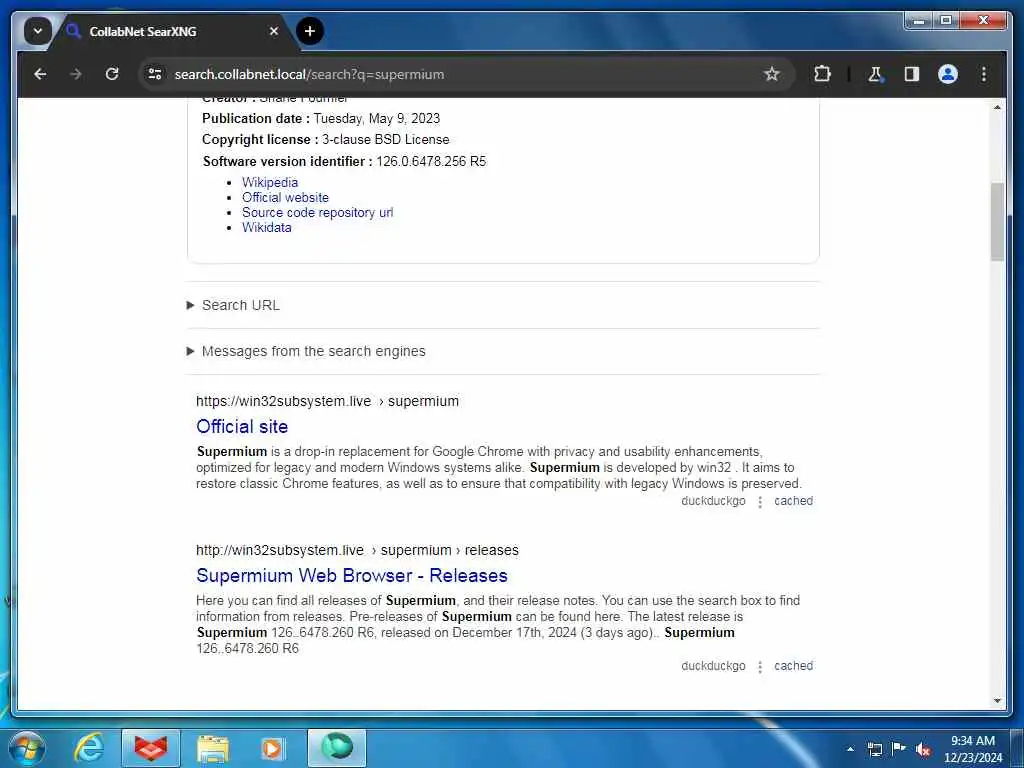Open the tab search dropdown

38,31
